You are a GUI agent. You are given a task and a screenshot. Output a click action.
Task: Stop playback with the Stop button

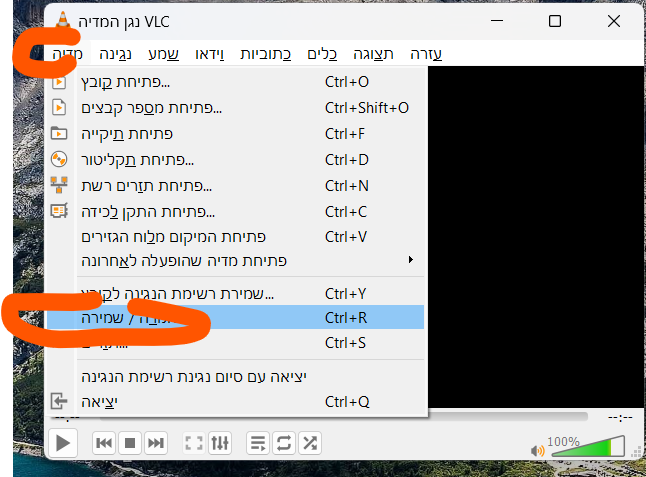click(x=130, y=443)
